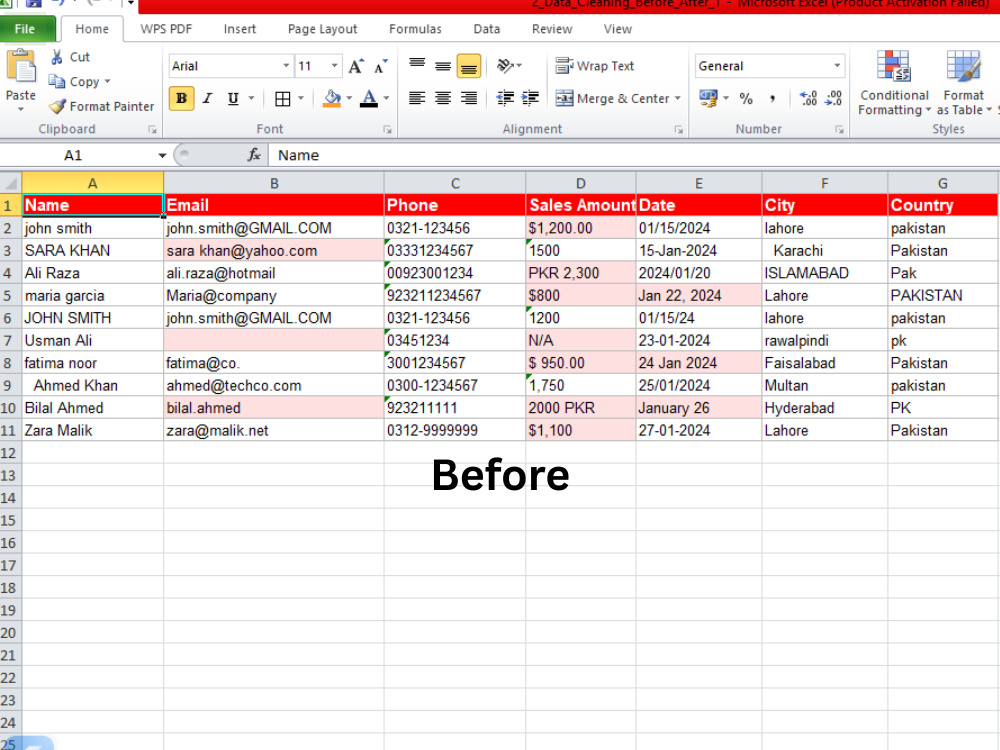Click the Select All corner button

[11, 183]
